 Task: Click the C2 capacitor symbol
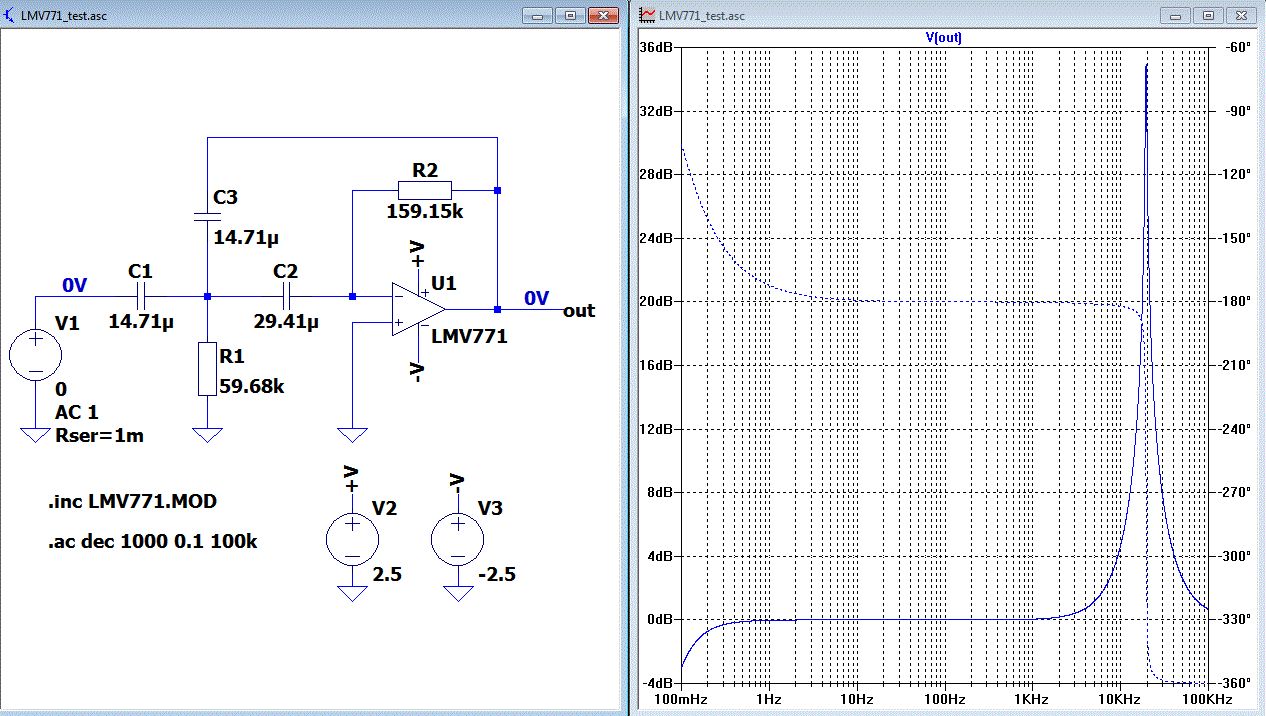click(x=285, y=296)
